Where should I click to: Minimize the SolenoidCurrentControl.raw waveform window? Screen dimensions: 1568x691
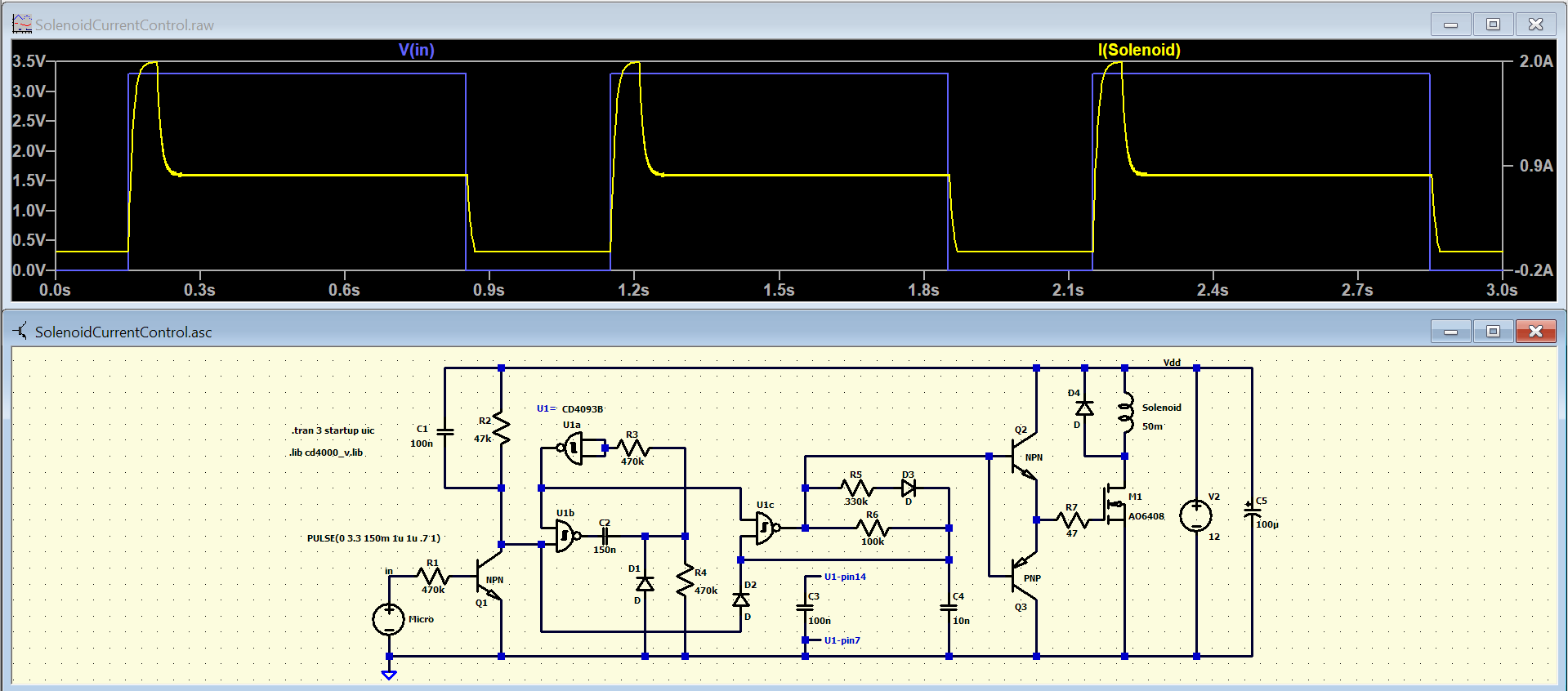(x=1450, y=25)
